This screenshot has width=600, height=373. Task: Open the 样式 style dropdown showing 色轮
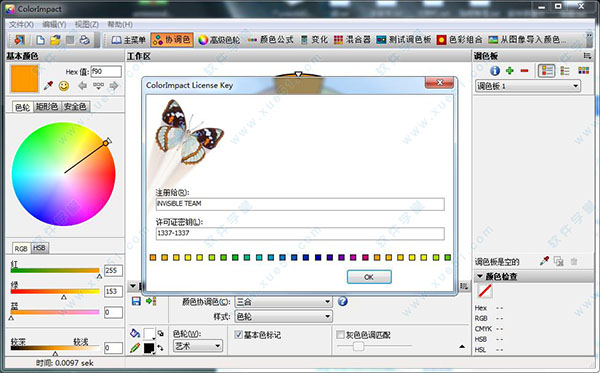[283, 317]
